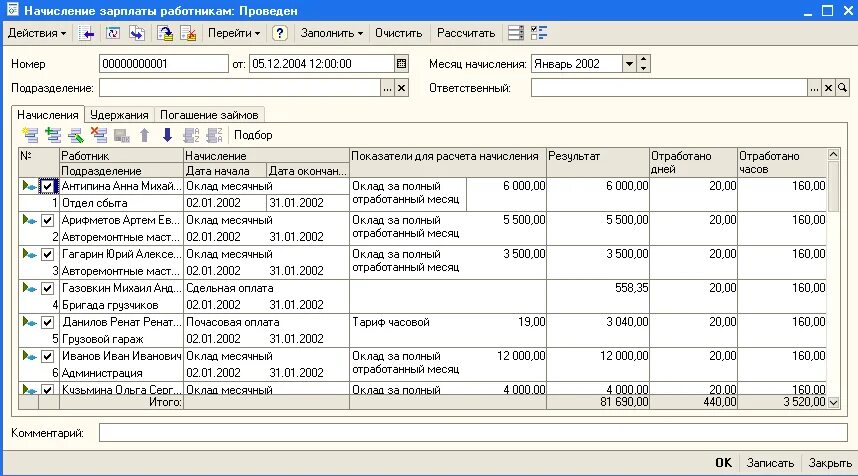Screen dimensions: 858x476
Task: Click the Рассчитать button
Action: point(466,33)
